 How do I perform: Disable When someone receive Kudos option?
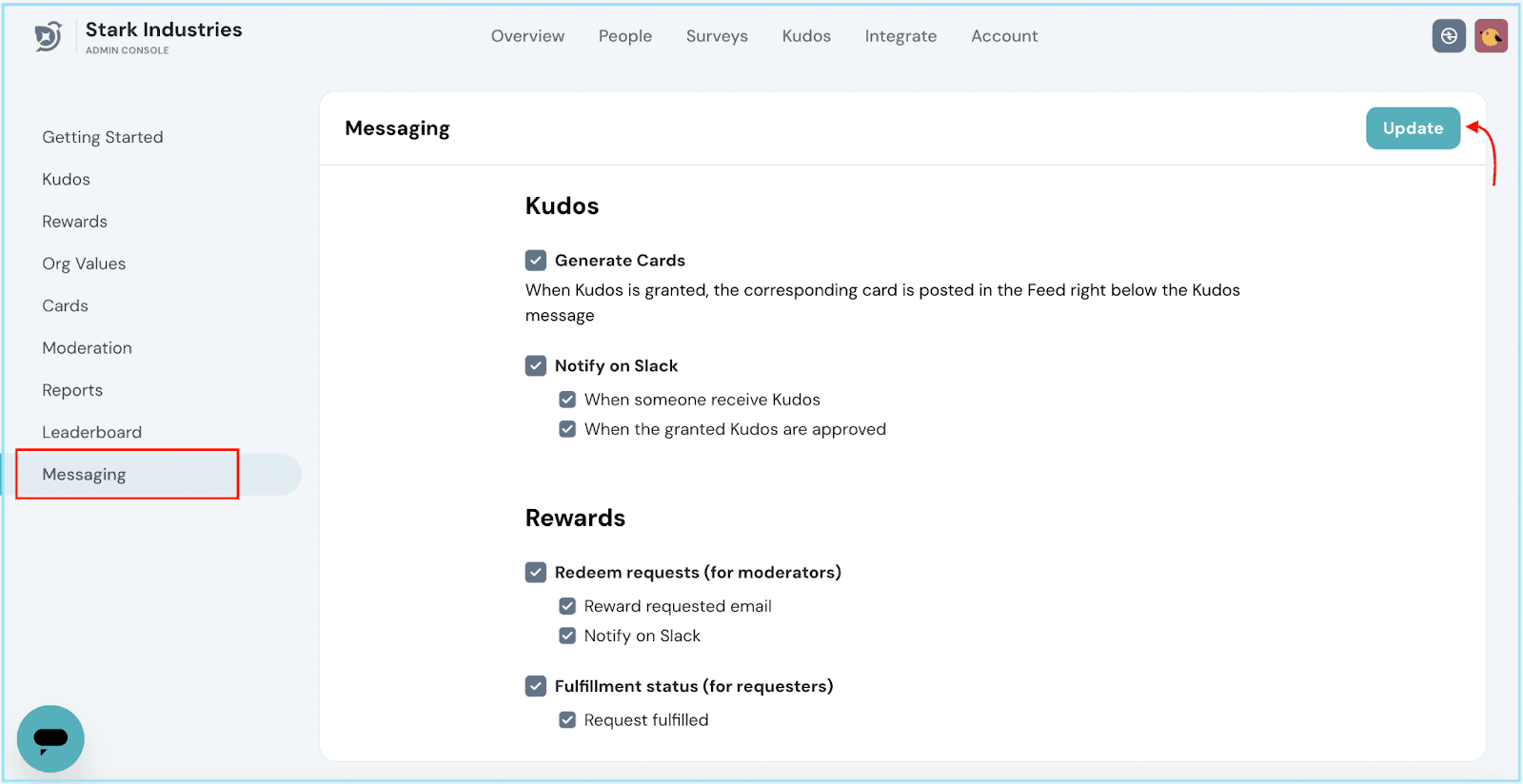(x=567, y=400)
